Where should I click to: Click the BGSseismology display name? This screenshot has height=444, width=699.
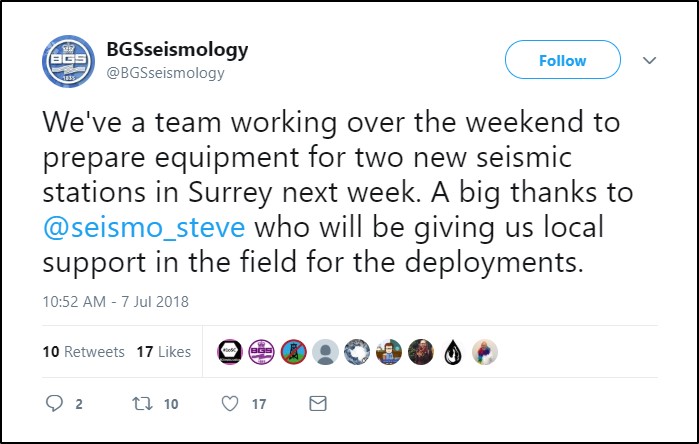(x=177, y=49)
